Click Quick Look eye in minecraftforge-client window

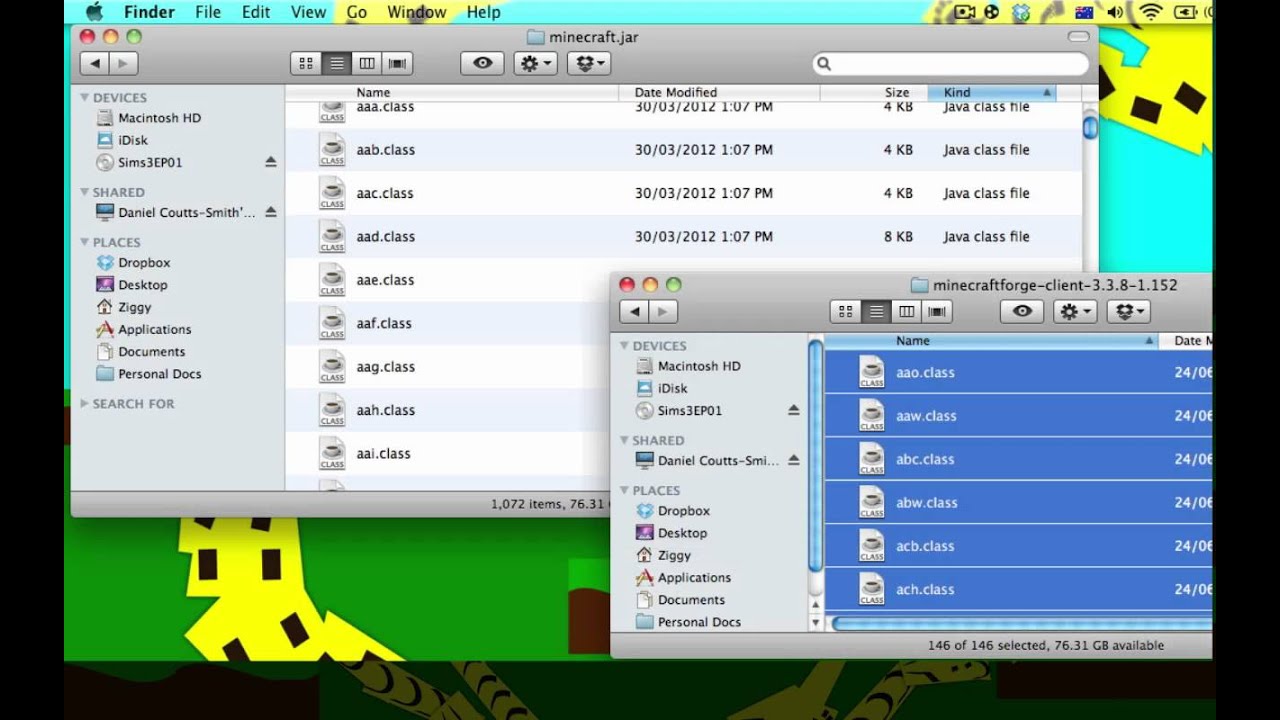1022,312
